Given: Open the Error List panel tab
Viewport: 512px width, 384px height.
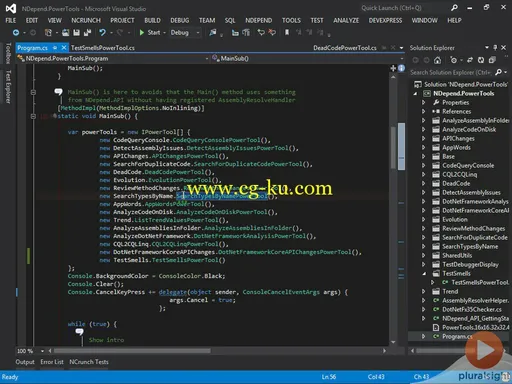Looking at the screenshot, I should pos(52,362).
